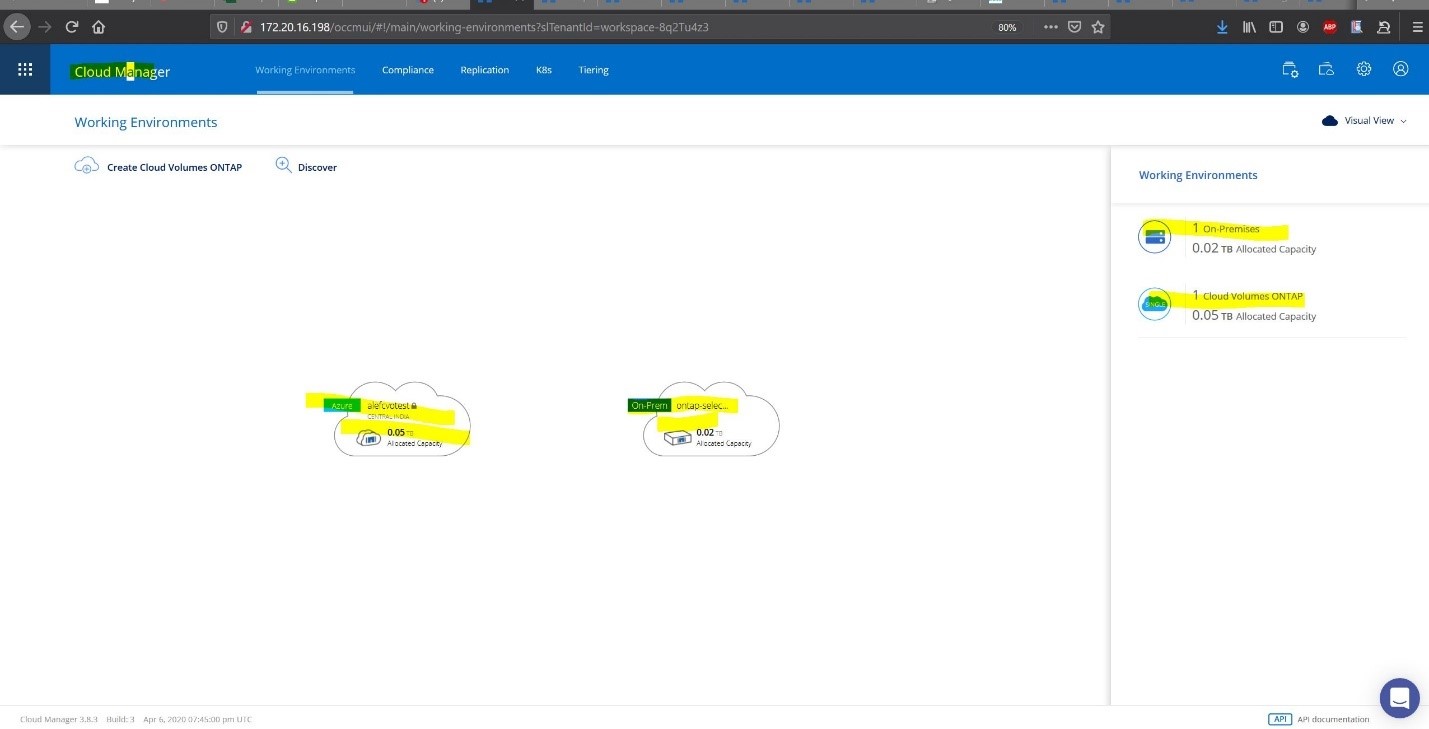Go forward with the browser forward arrow
The height and width of the screenshot is (729, 1429).
coord(44,27)
